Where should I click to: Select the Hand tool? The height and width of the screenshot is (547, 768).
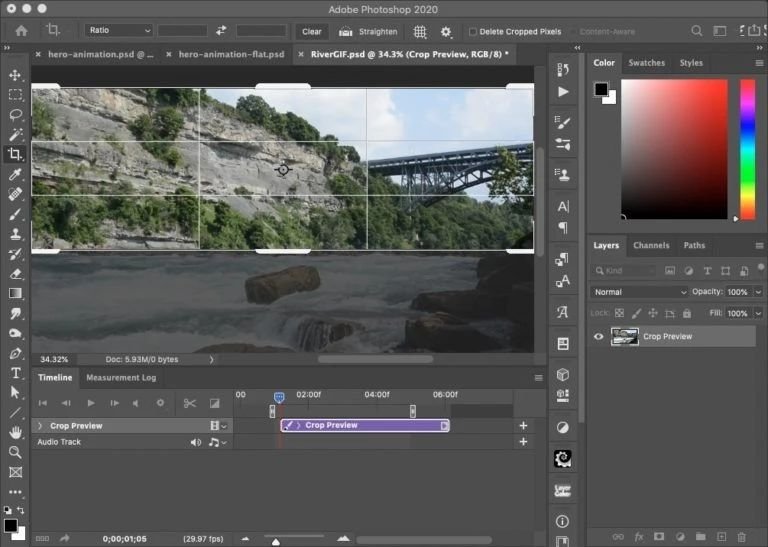[15, 432]
